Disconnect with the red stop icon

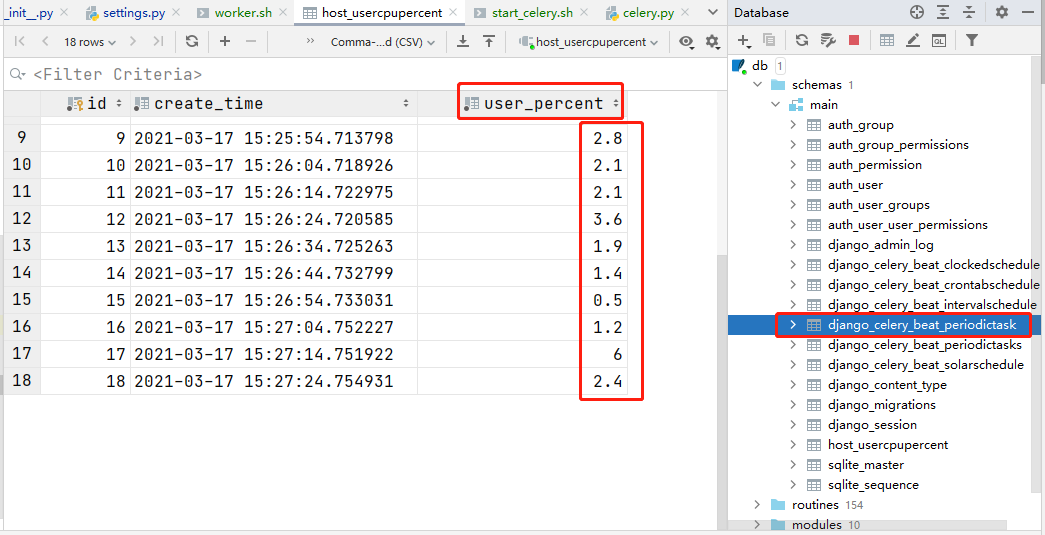[x=854, y=41]
